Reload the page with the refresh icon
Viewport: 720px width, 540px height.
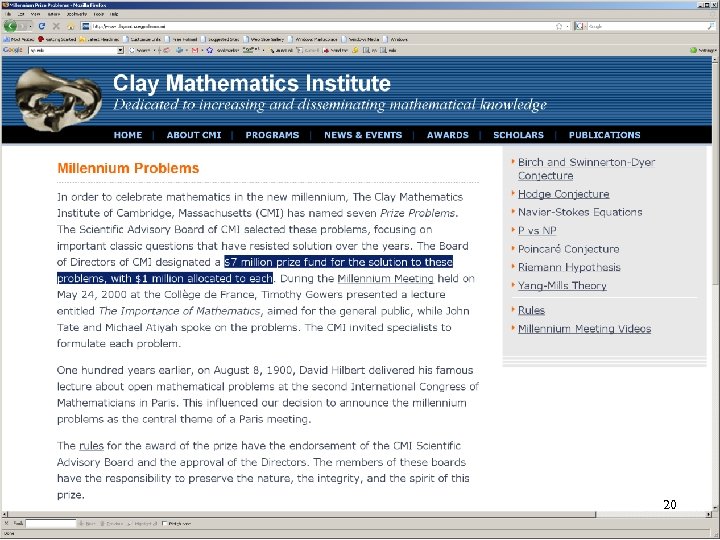point(42,26)
